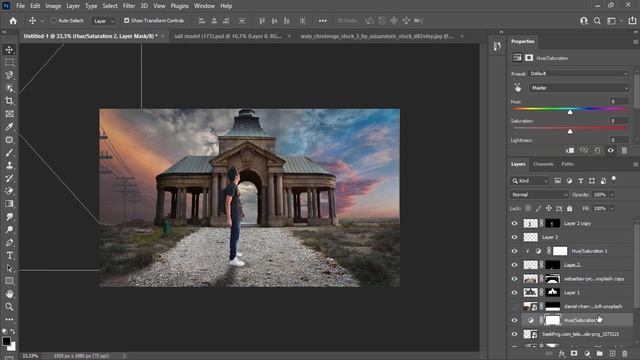Screen dimensions: 640x360
Task: Delete layer with Layers panel trash icon
Action: [x=624, y=353]
